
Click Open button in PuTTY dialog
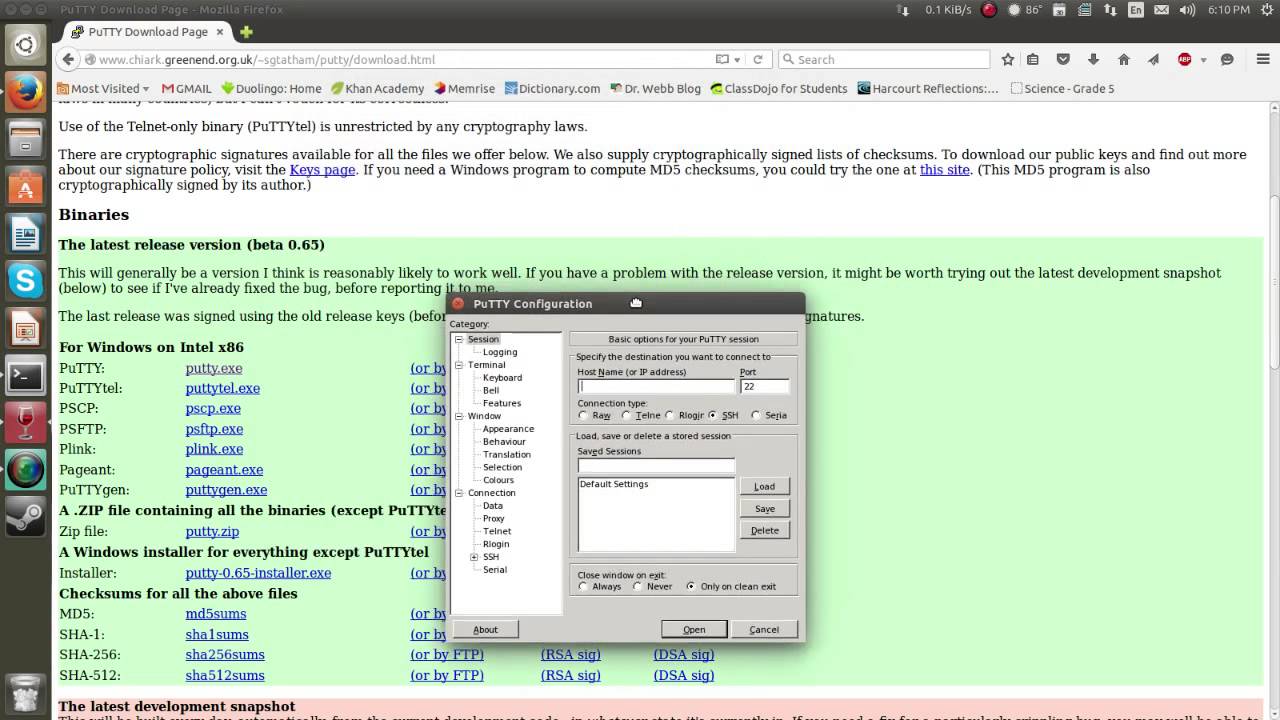(694, 630)
